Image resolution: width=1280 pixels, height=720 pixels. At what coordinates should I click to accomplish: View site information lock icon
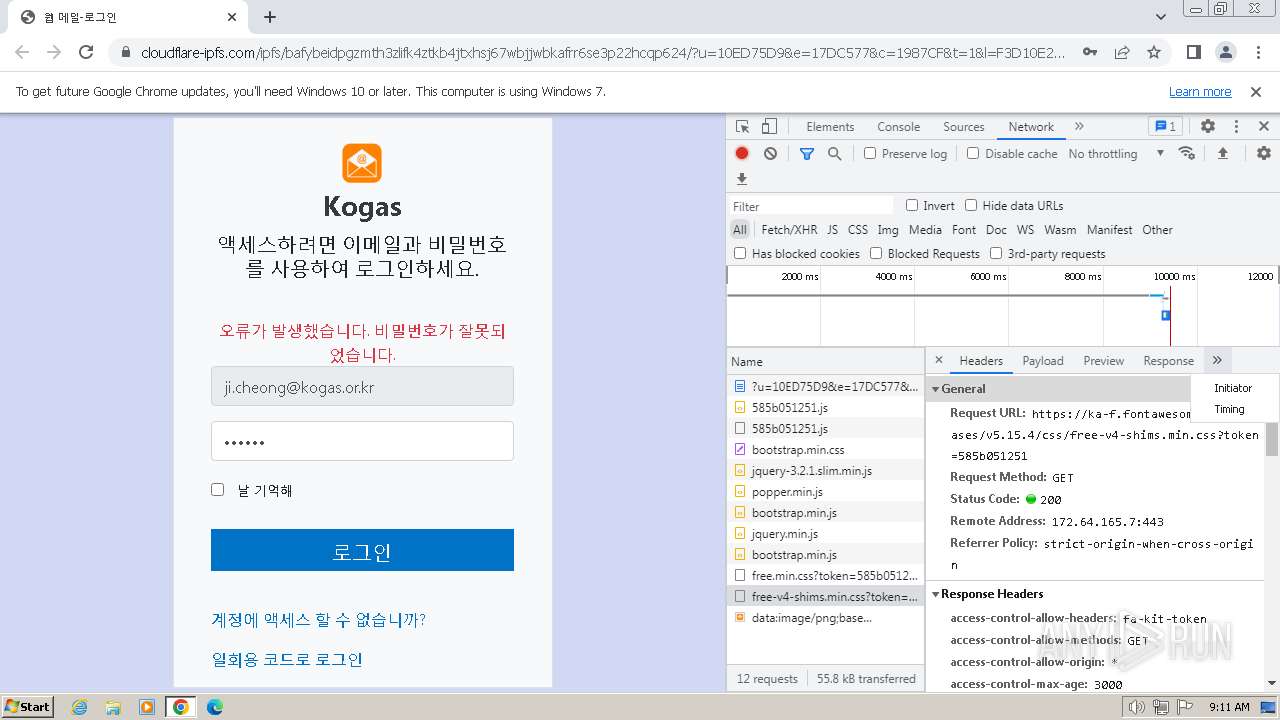pyautogui.click(x=125, y=52)
